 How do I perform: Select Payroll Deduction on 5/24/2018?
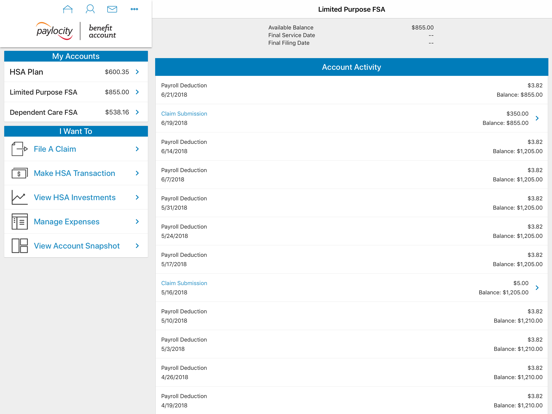(x=351, y=231)
